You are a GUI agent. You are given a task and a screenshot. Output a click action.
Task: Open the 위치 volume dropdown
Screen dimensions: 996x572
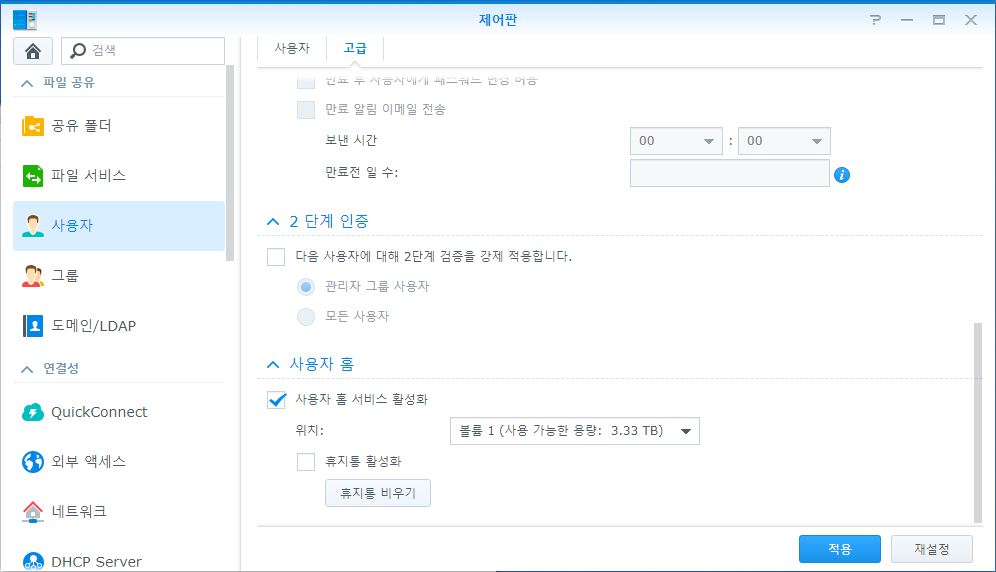pyautogui.click(x=575, y=431)
